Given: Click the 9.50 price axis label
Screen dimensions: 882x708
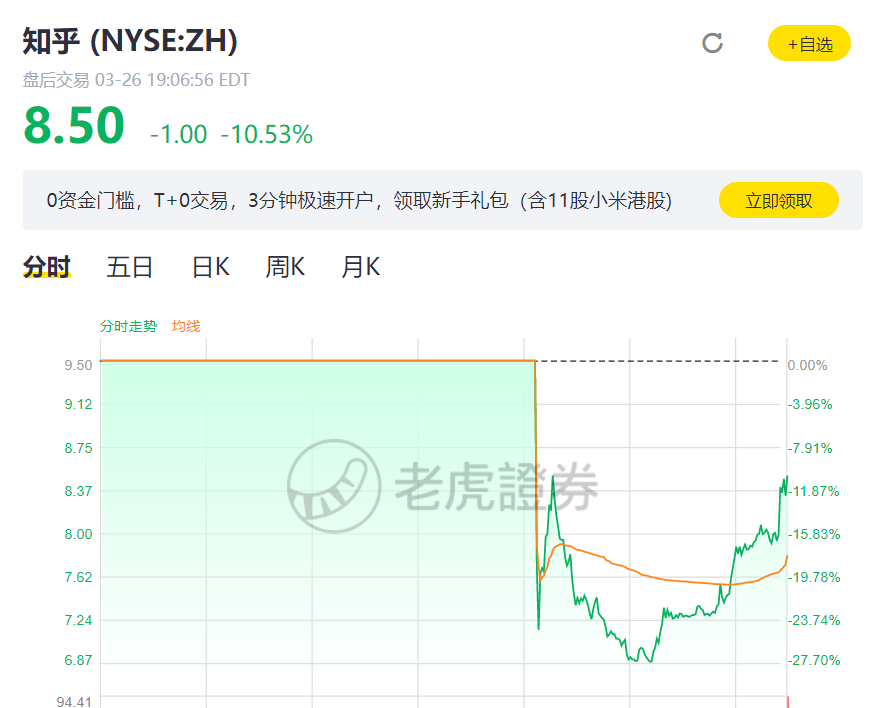Looking at the screenshot, I should click(x=78, y=365).
